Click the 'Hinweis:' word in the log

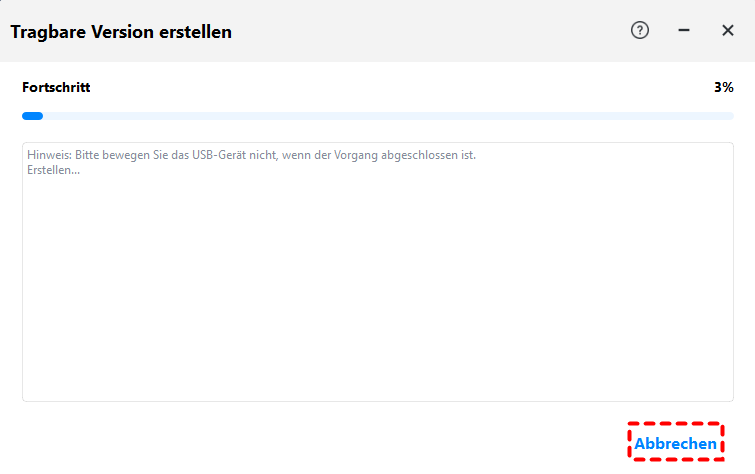(46, 156)
